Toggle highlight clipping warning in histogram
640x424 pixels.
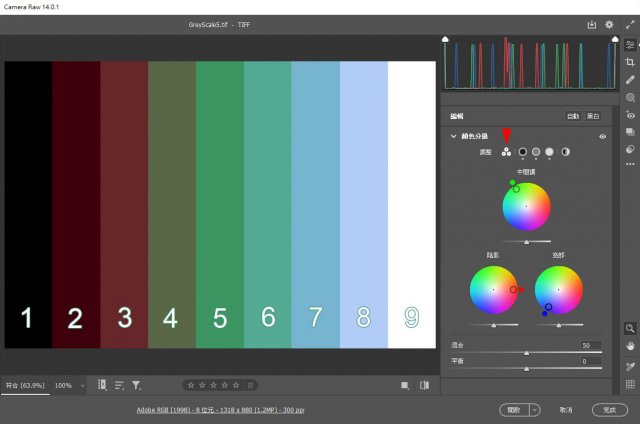[x=615, y=40]
